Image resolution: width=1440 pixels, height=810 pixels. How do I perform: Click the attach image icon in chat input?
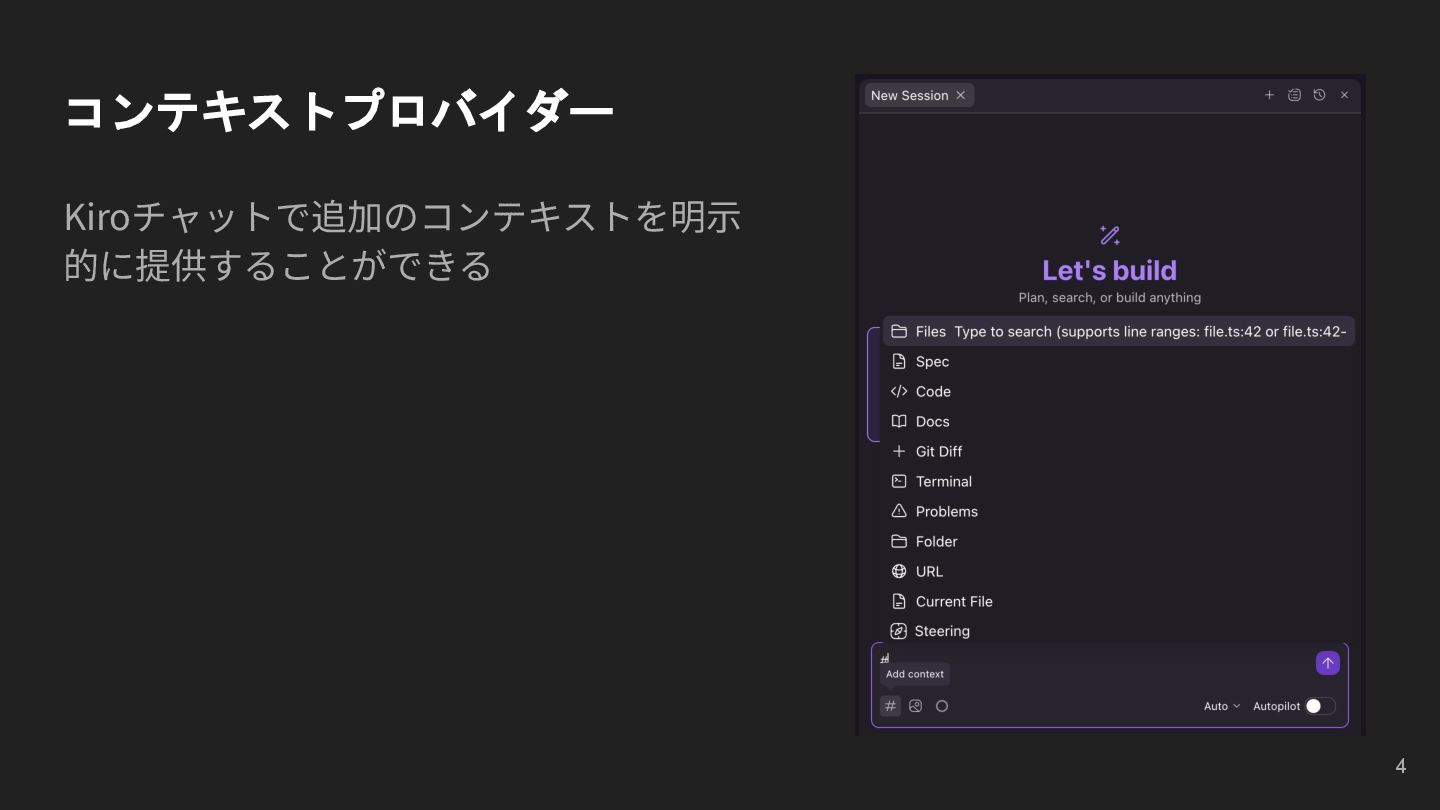tap(916, 706)
